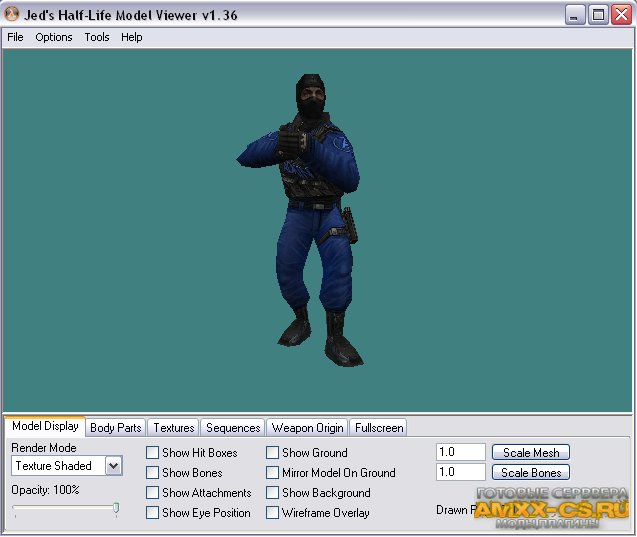Expand the Render Mode dropdown arrow
Image resolution: width=637 pixels, height=537 pixels.
(114, 466)
